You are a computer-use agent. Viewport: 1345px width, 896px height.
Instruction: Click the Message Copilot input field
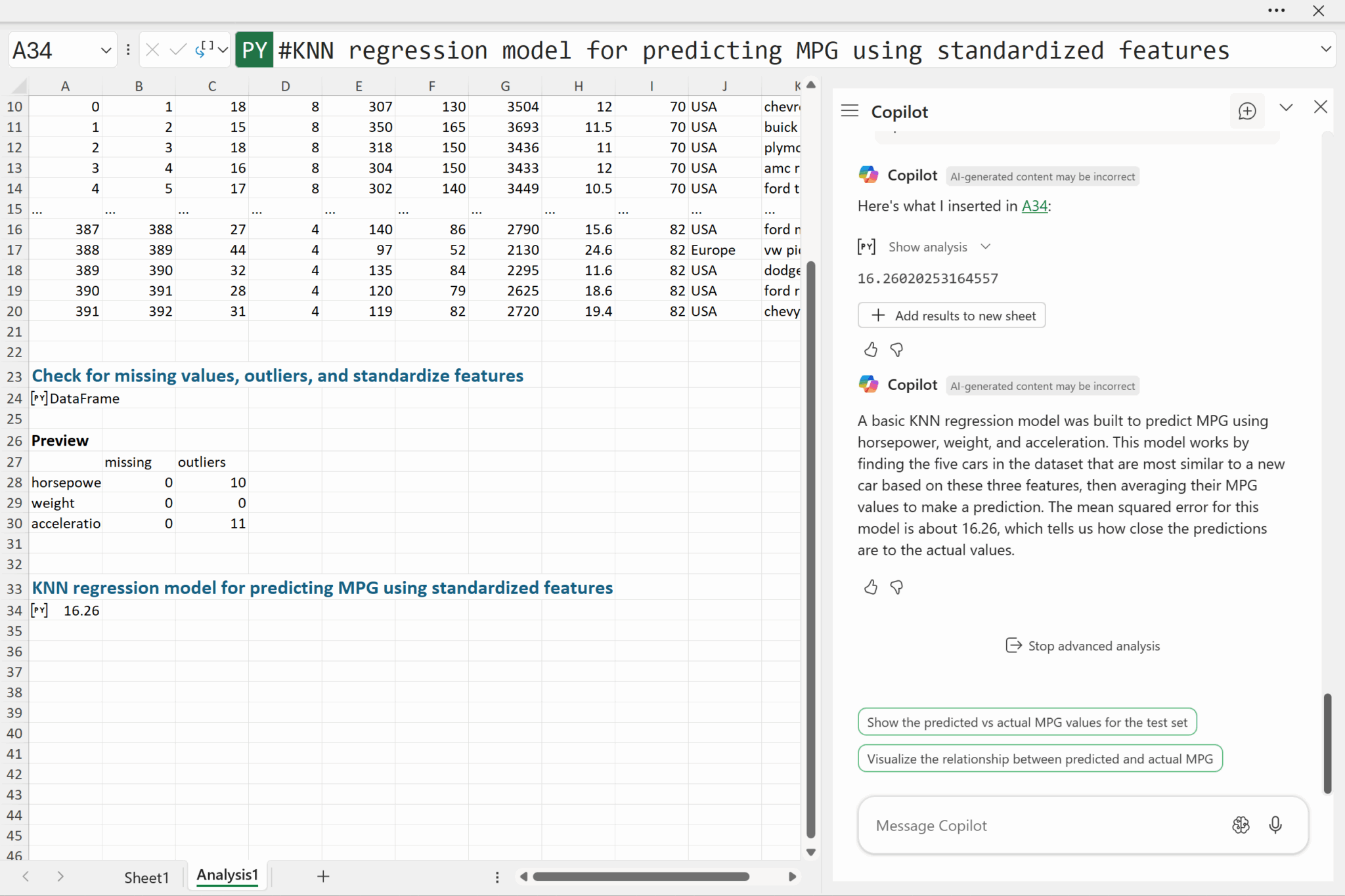1044,825
